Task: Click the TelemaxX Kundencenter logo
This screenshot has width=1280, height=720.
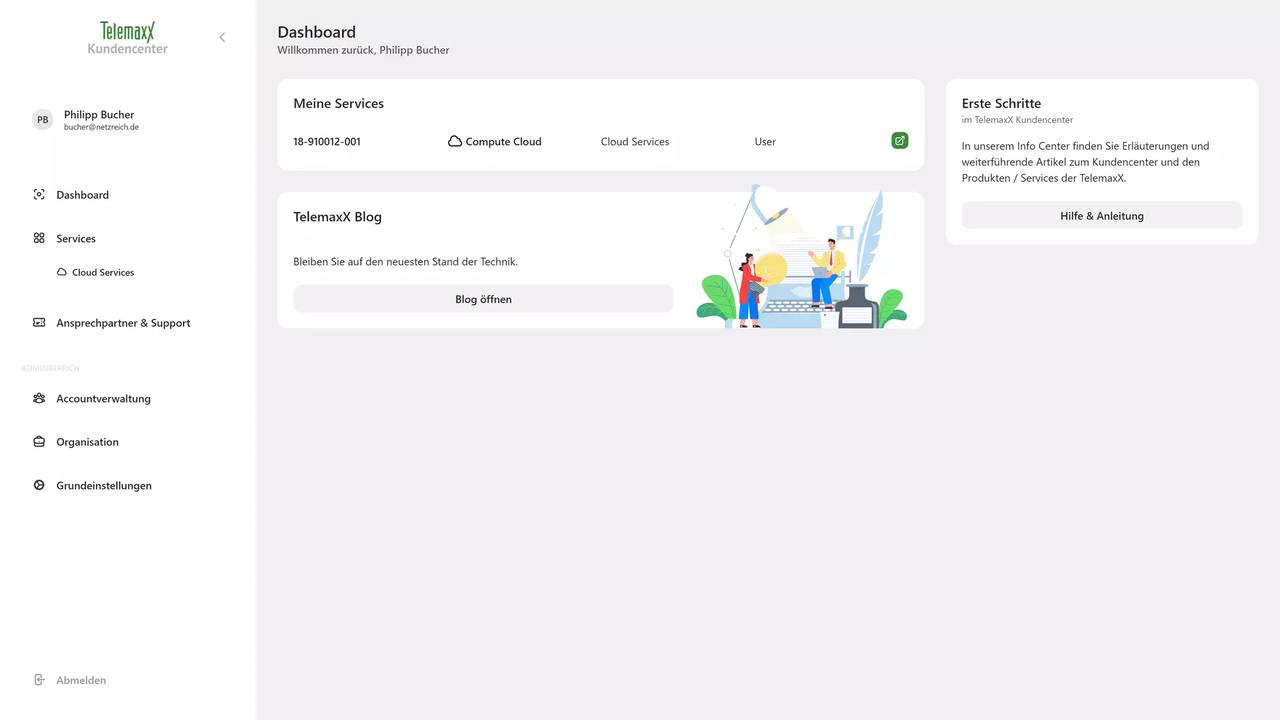Action: [128, 37]
